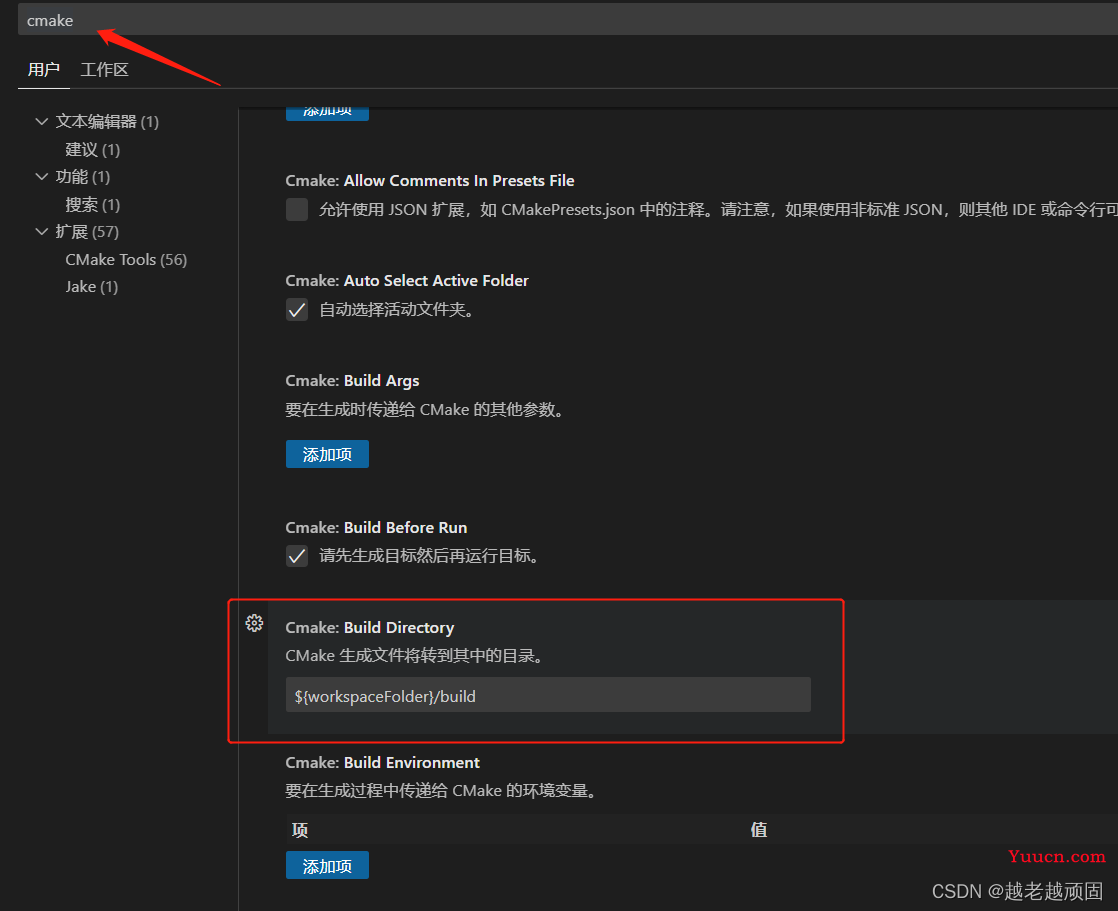
Task: Edit the Build Directory path field
Action: (x=548, y=695)
